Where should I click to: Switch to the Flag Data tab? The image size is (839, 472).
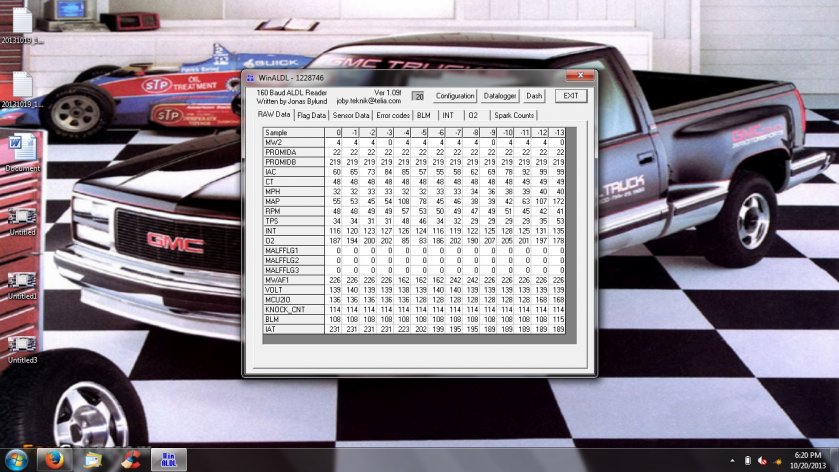(311, 116)
